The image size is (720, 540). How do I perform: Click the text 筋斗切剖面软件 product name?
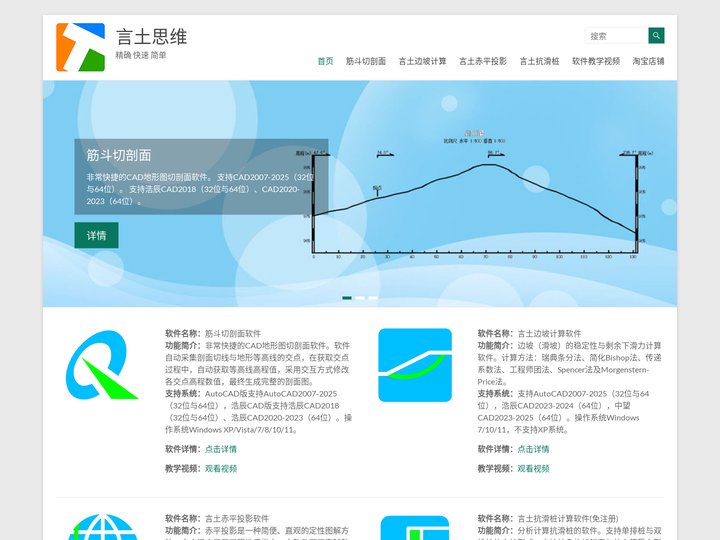(x=233, y=333)
